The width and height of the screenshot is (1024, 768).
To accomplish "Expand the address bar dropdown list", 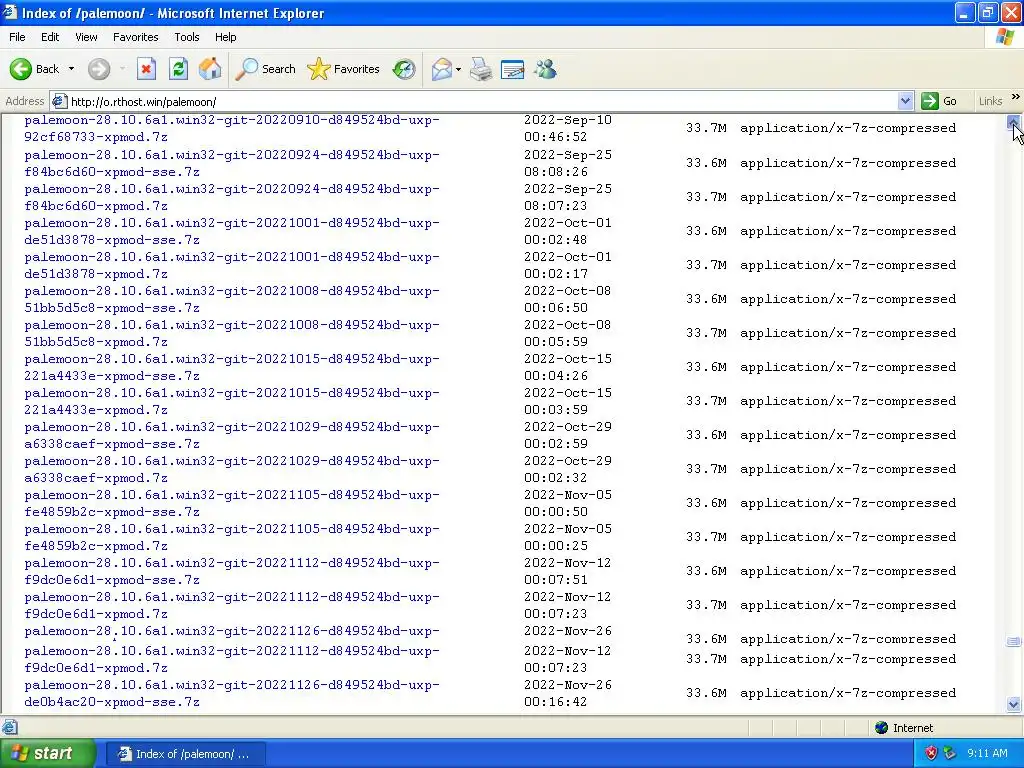I will [905, 101].
